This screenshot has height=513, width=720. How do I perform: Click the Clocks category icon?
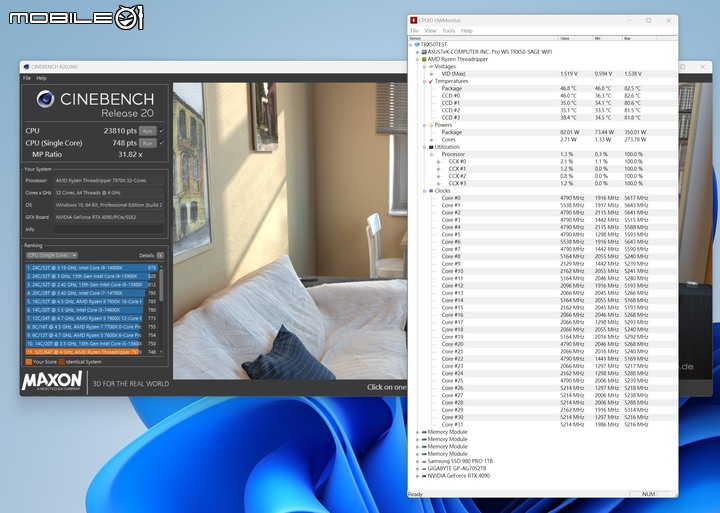pos(431,191)
